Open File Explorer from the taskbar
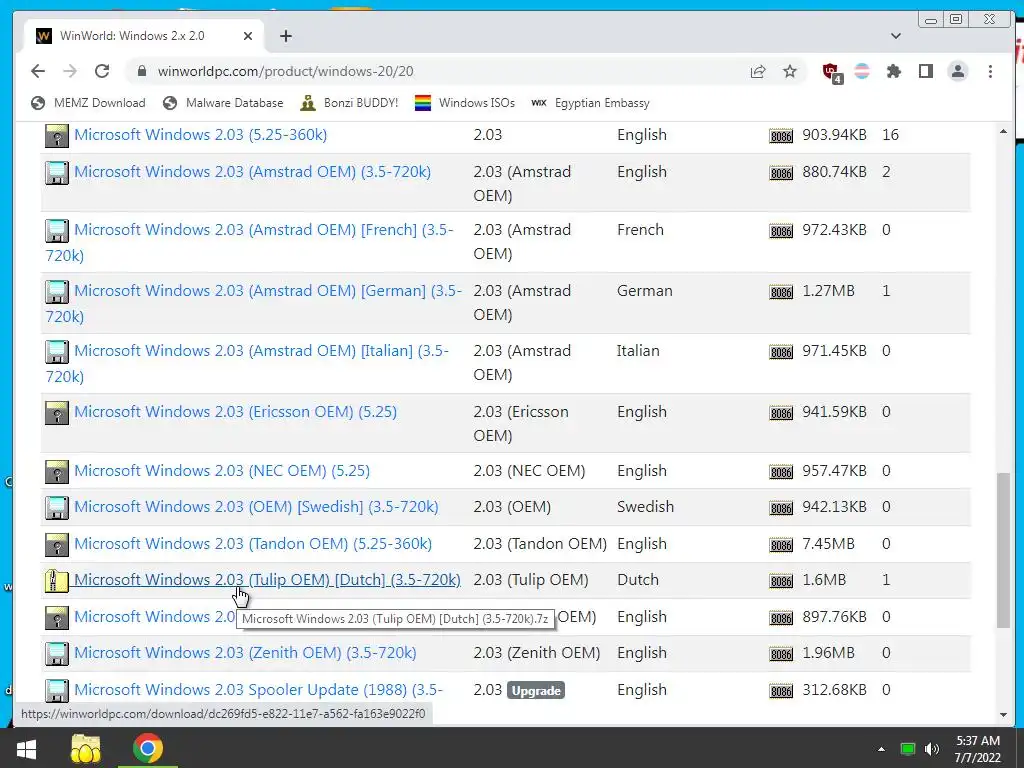 86,748
